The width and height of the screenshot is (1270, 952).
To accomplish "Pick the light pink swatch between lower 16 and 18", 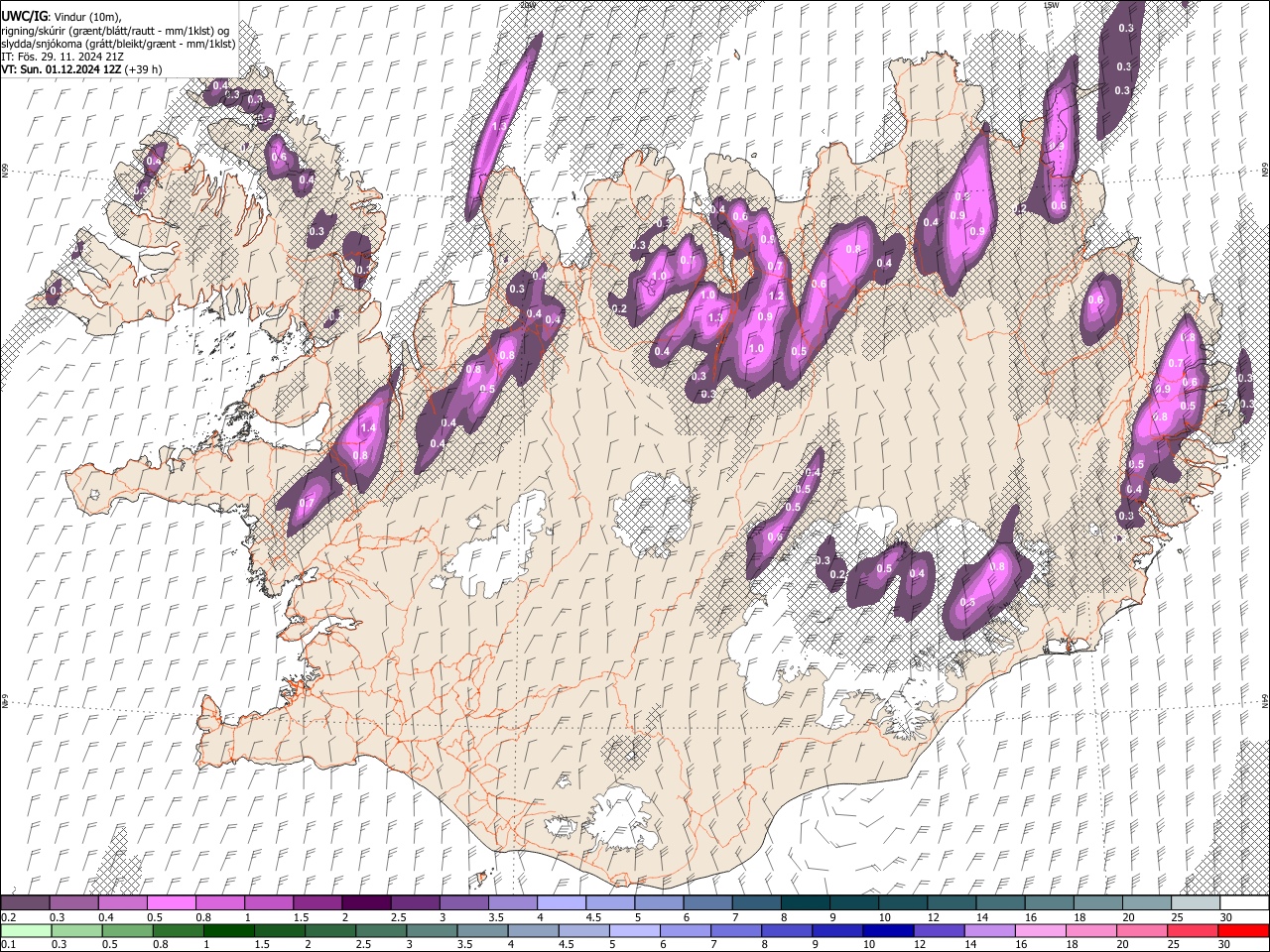I will (x=1040, y=931).
